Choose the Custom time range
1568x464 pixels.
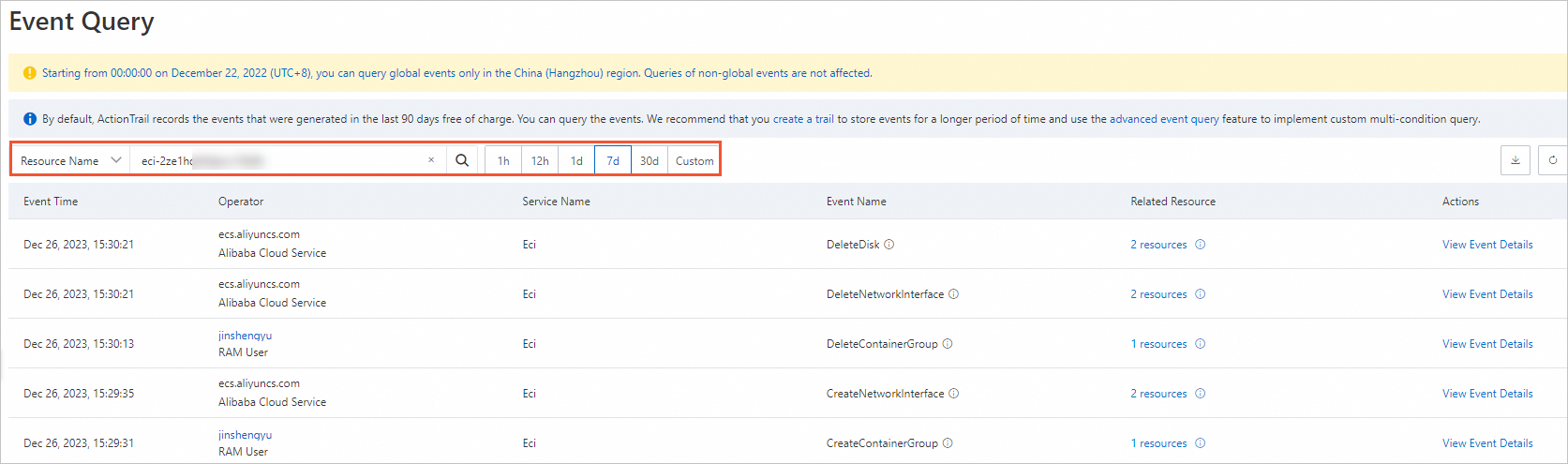tap(694, 160)
